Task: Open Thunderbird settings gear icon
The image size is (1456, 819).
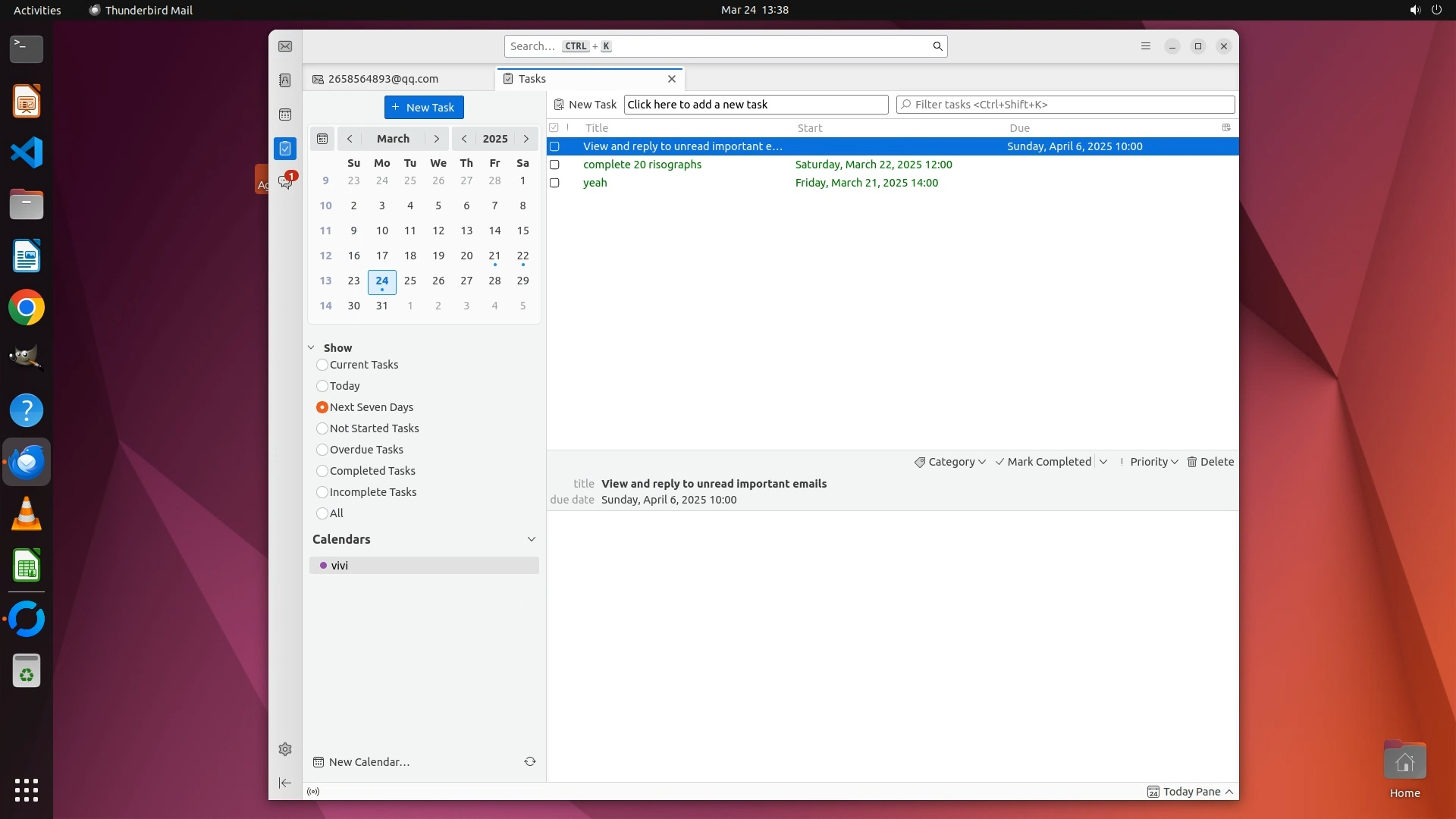Action: (x=285, y=749)
